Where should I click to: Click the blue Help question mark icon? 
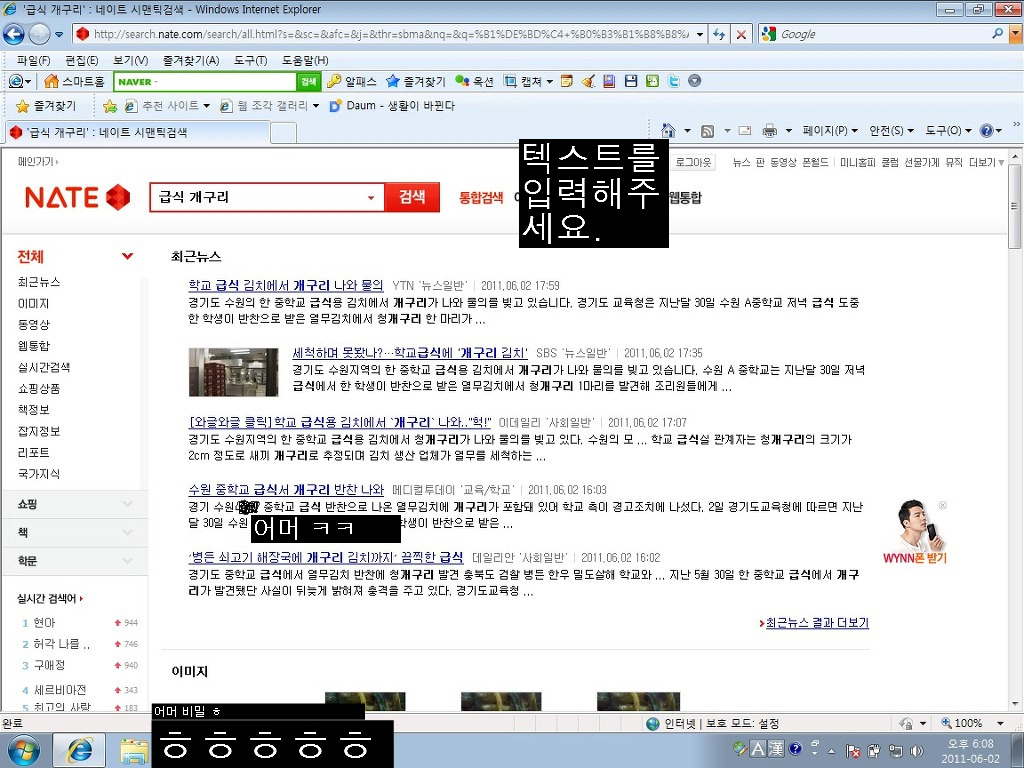tap(986, 131)
